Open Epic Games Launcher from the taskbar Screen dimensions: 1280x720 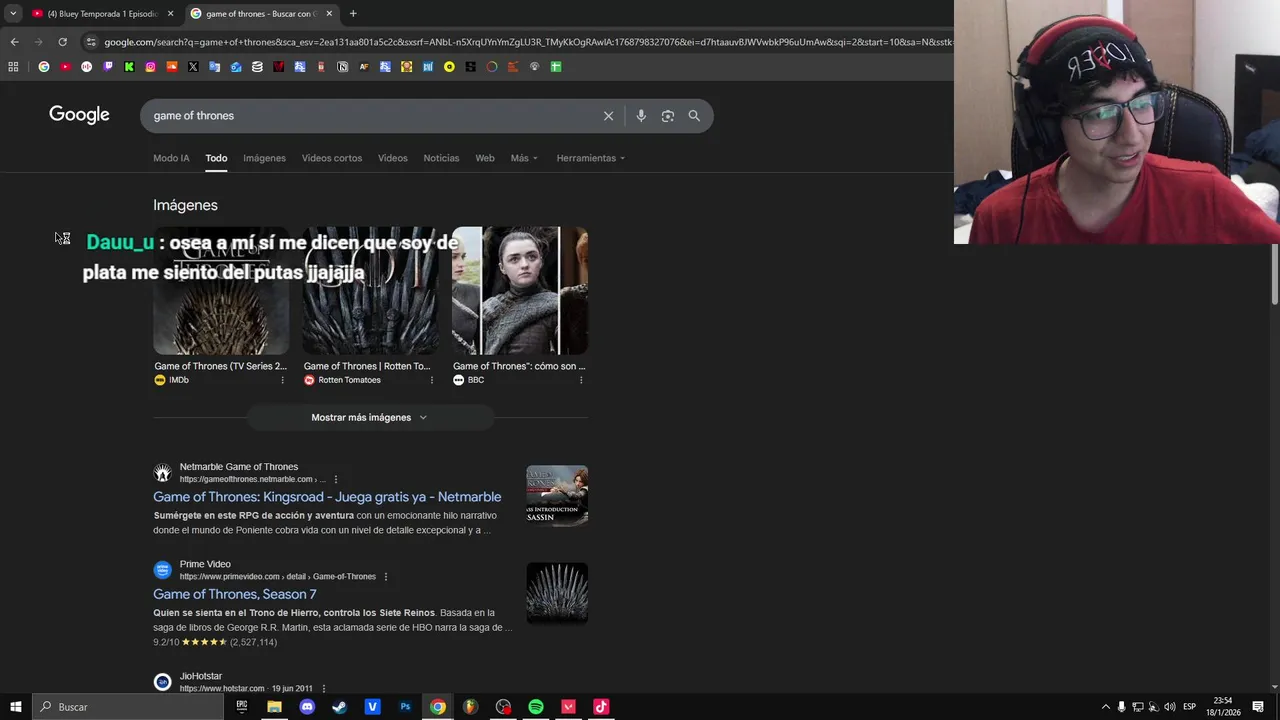241,707
